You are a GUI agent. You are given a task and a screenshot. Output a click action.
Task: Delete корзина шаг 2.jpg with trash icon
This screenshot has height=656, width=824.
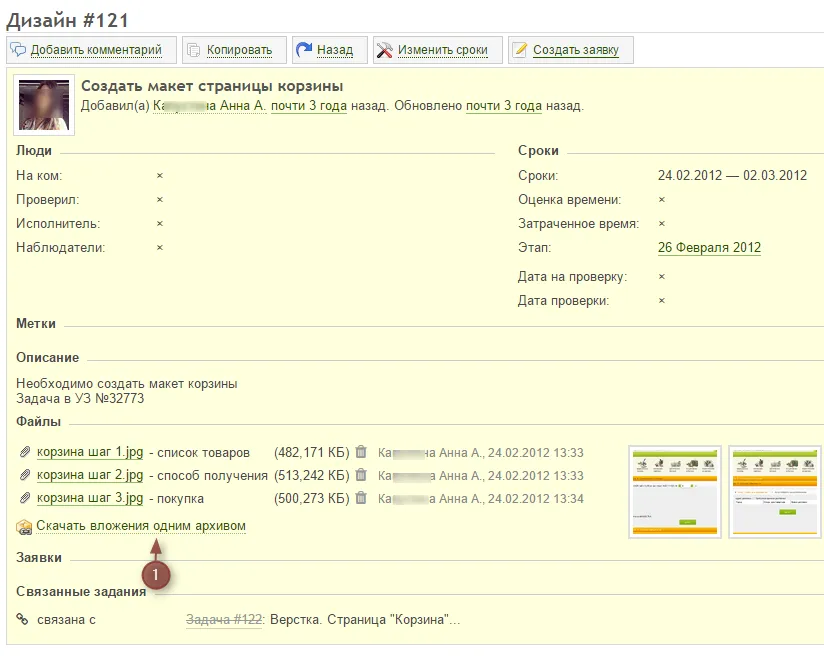tap(361, 475)
